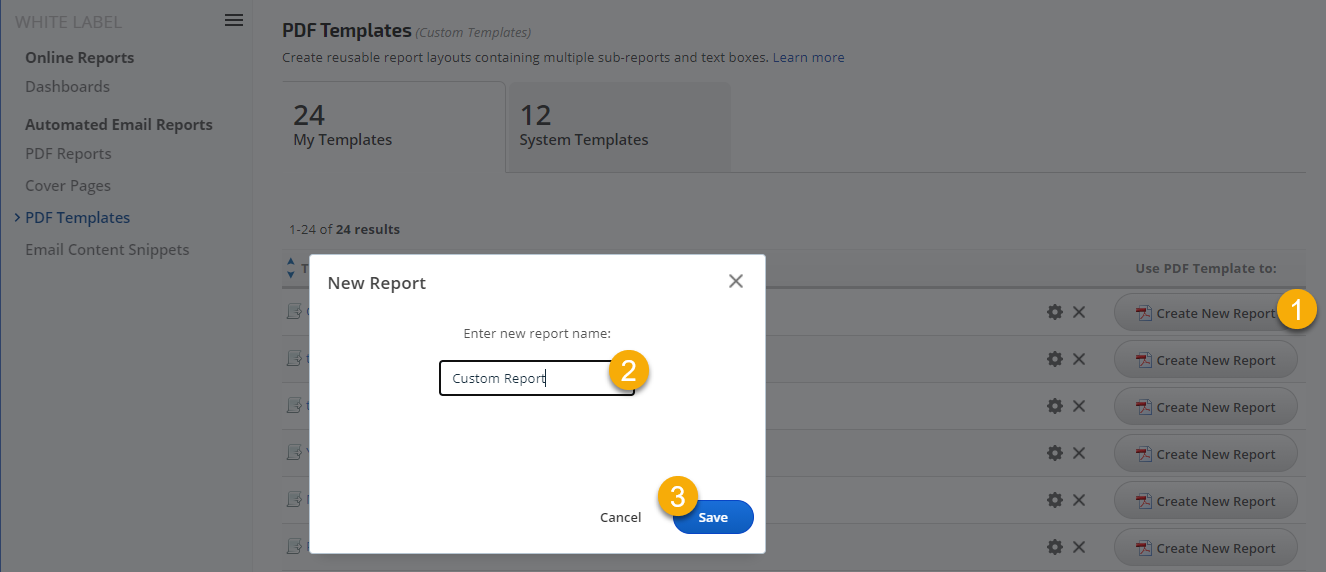Switch to the System Templates tab
The image size is (1326, 572).
click(618, 127)
